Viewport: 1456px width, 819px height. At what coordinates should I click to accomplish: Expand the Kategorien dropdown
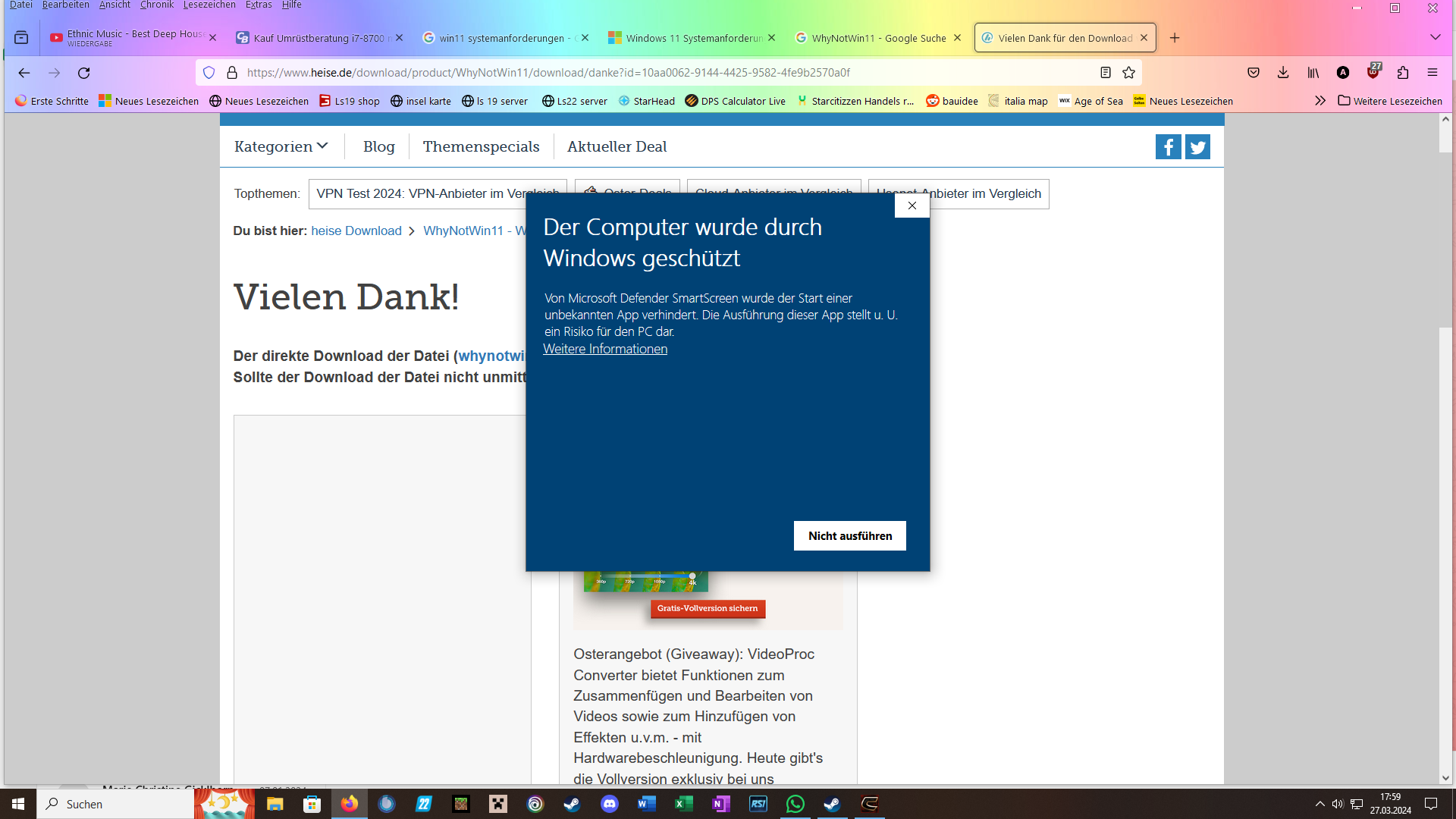tap(281, 146)
